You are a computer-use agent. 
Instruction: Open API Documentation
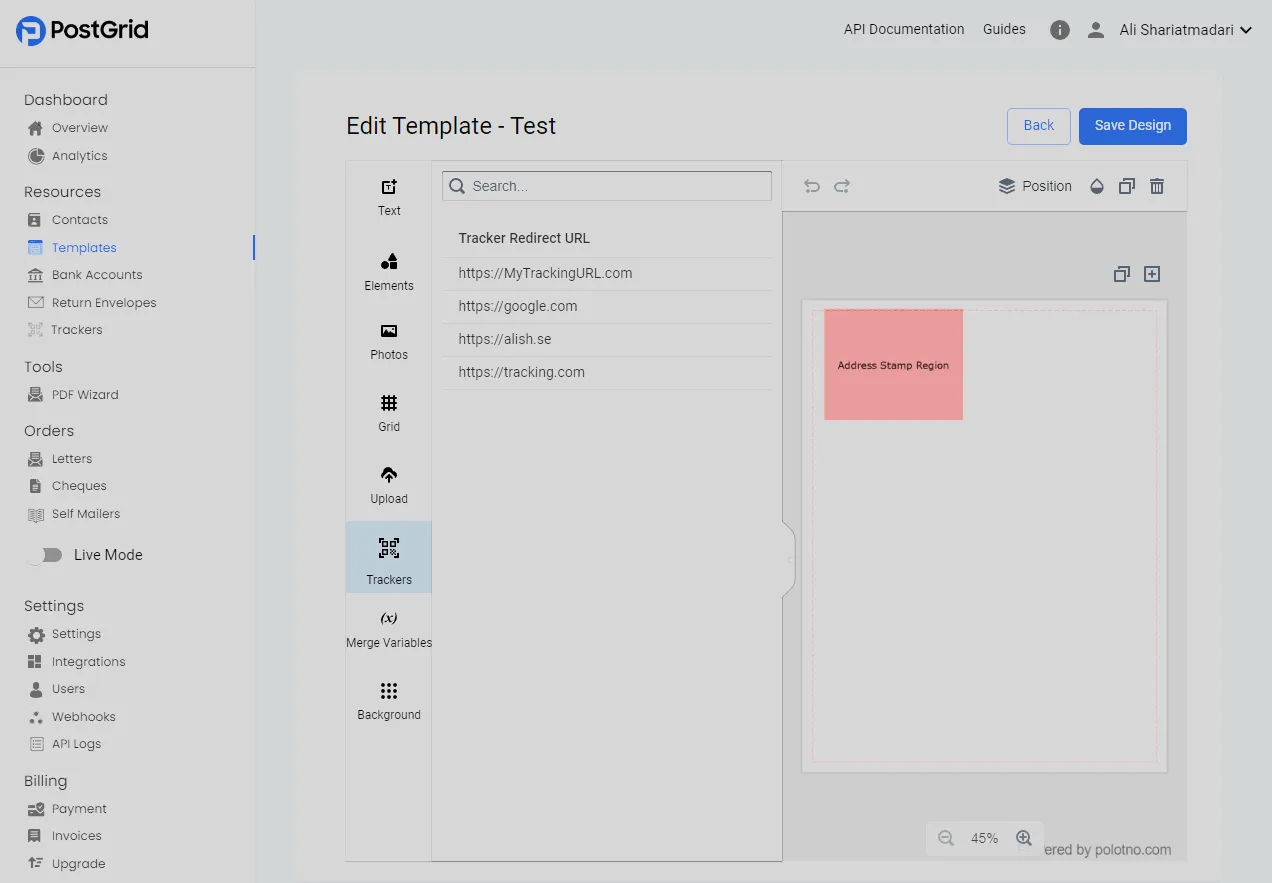(903, 29)
